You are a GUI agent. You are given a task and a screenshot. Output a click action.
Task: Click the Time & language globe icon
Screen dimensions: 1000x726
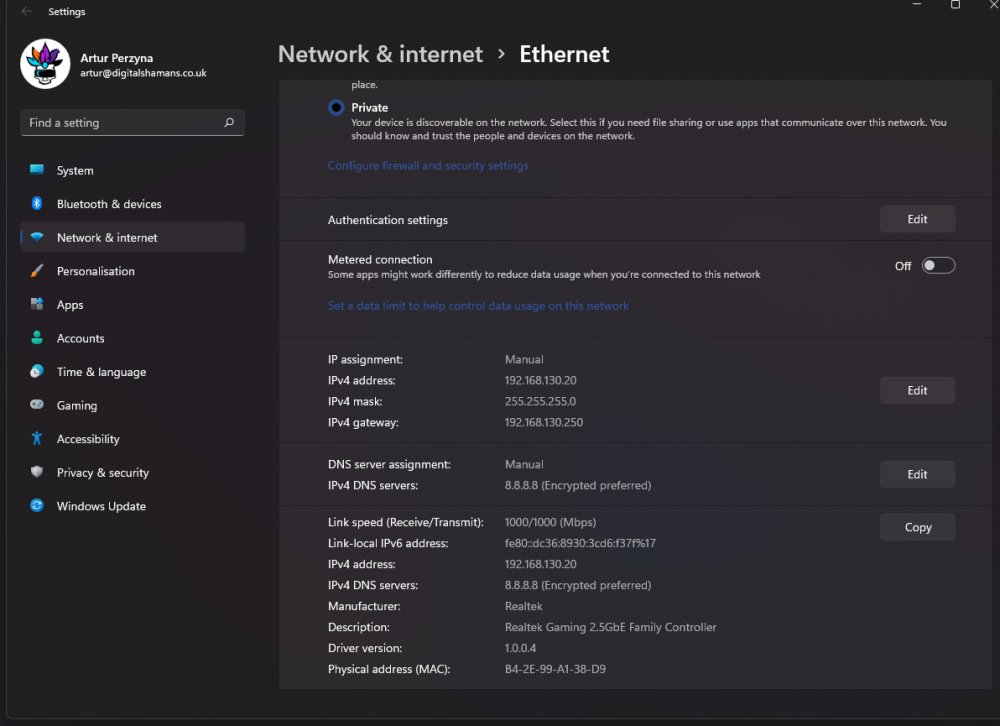coord(37,371)
